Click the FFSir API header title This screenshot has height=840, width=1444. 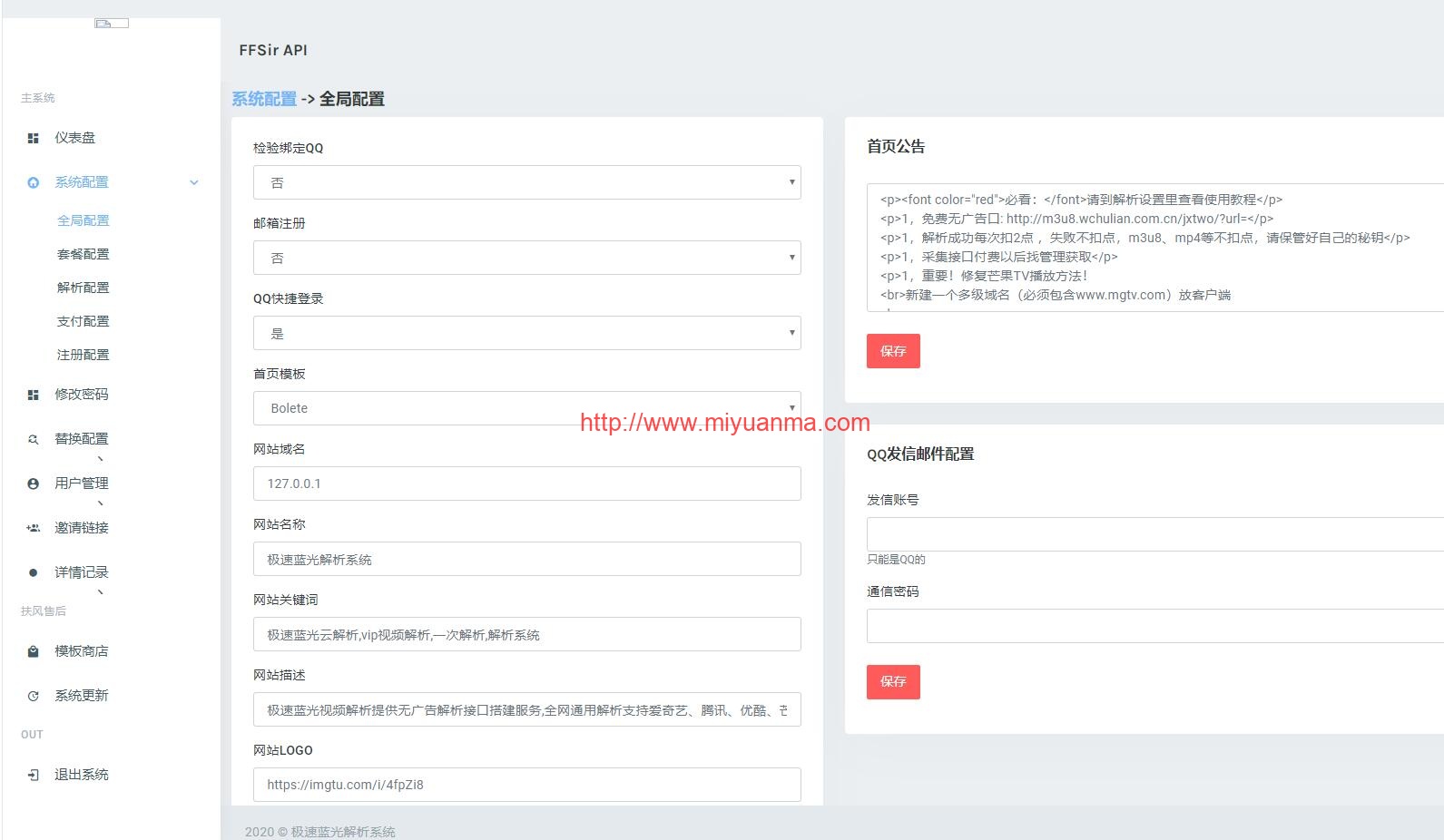[273, 51]
